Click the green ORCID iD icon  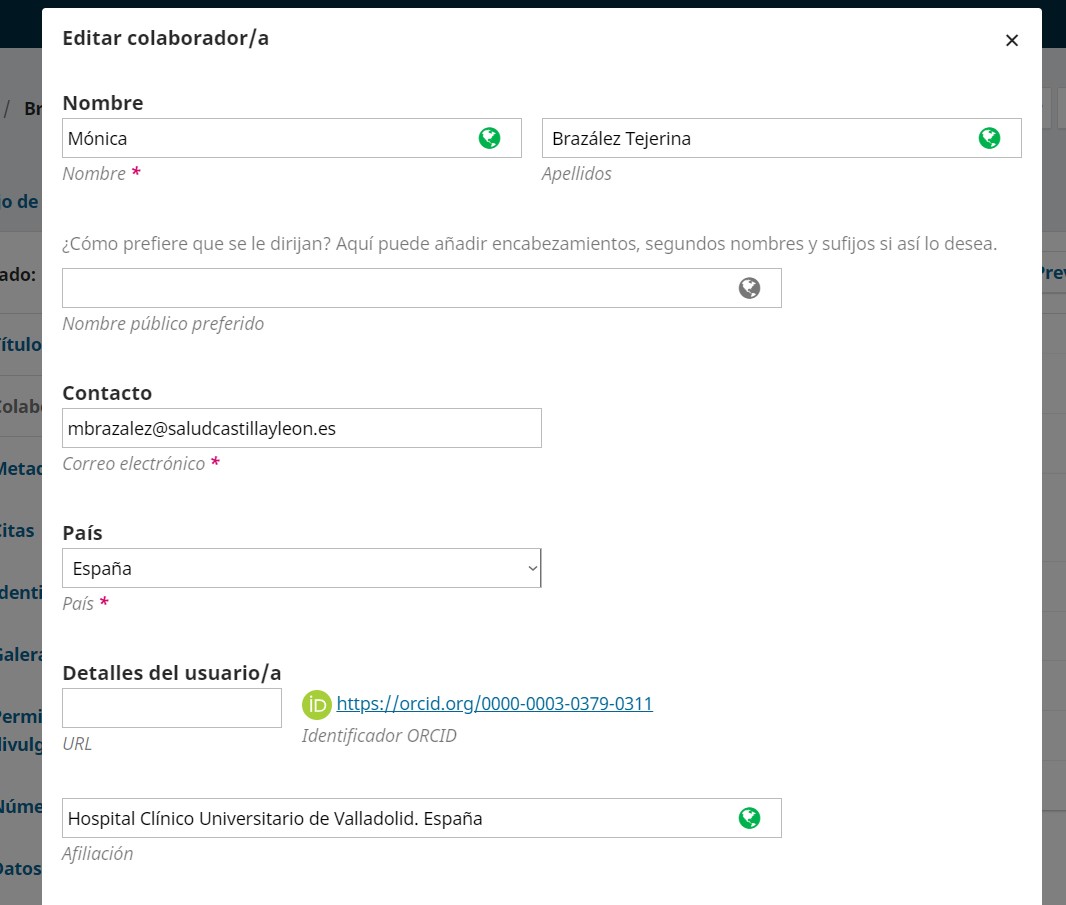coord(316,705)
